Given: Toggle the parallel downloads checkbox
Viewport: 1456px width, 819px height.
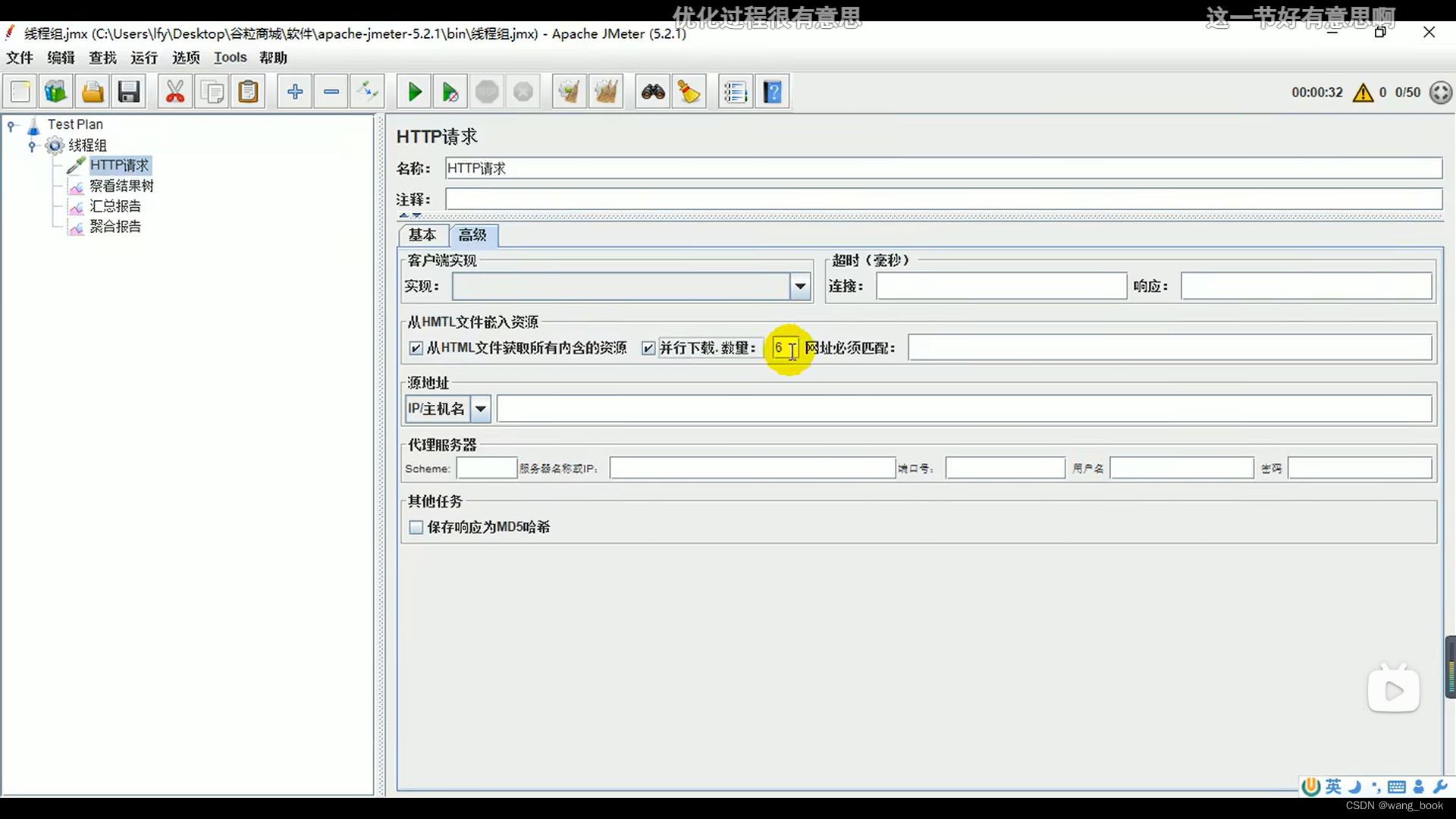Looking at the screenshot, I should (648, 348).
